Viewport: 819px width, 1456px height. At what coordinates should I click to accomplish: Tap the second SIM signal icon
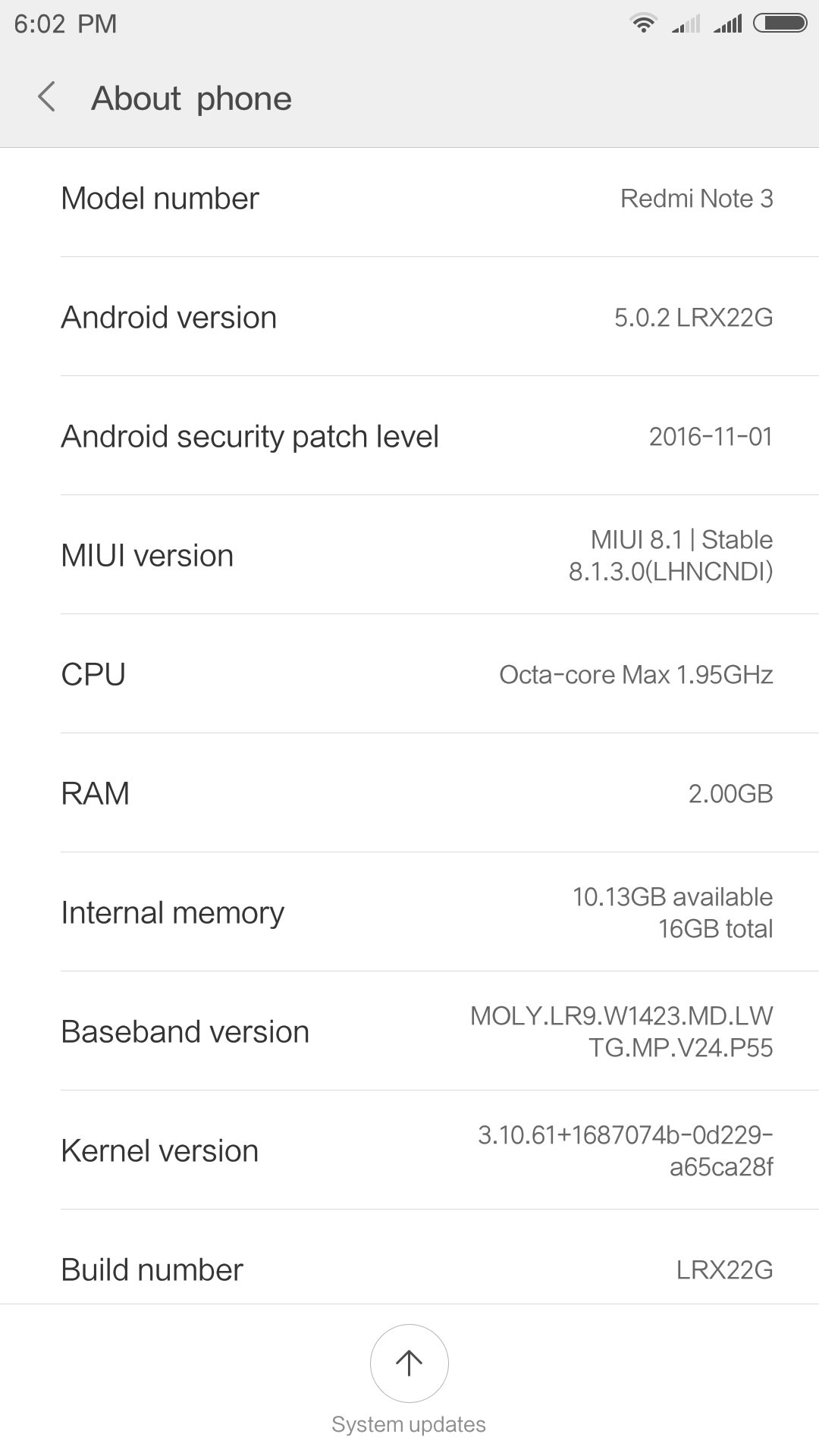[727, 24]
